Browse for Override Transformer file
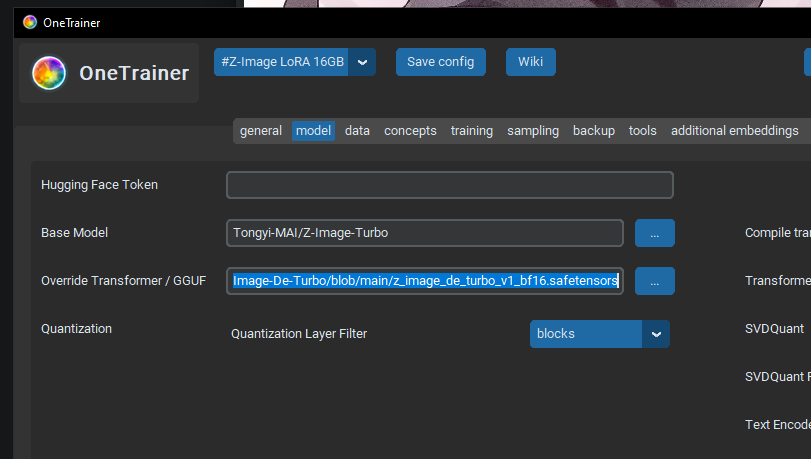Image resolution: width=811 pixels, height=459 pixels. coord(655,281)
